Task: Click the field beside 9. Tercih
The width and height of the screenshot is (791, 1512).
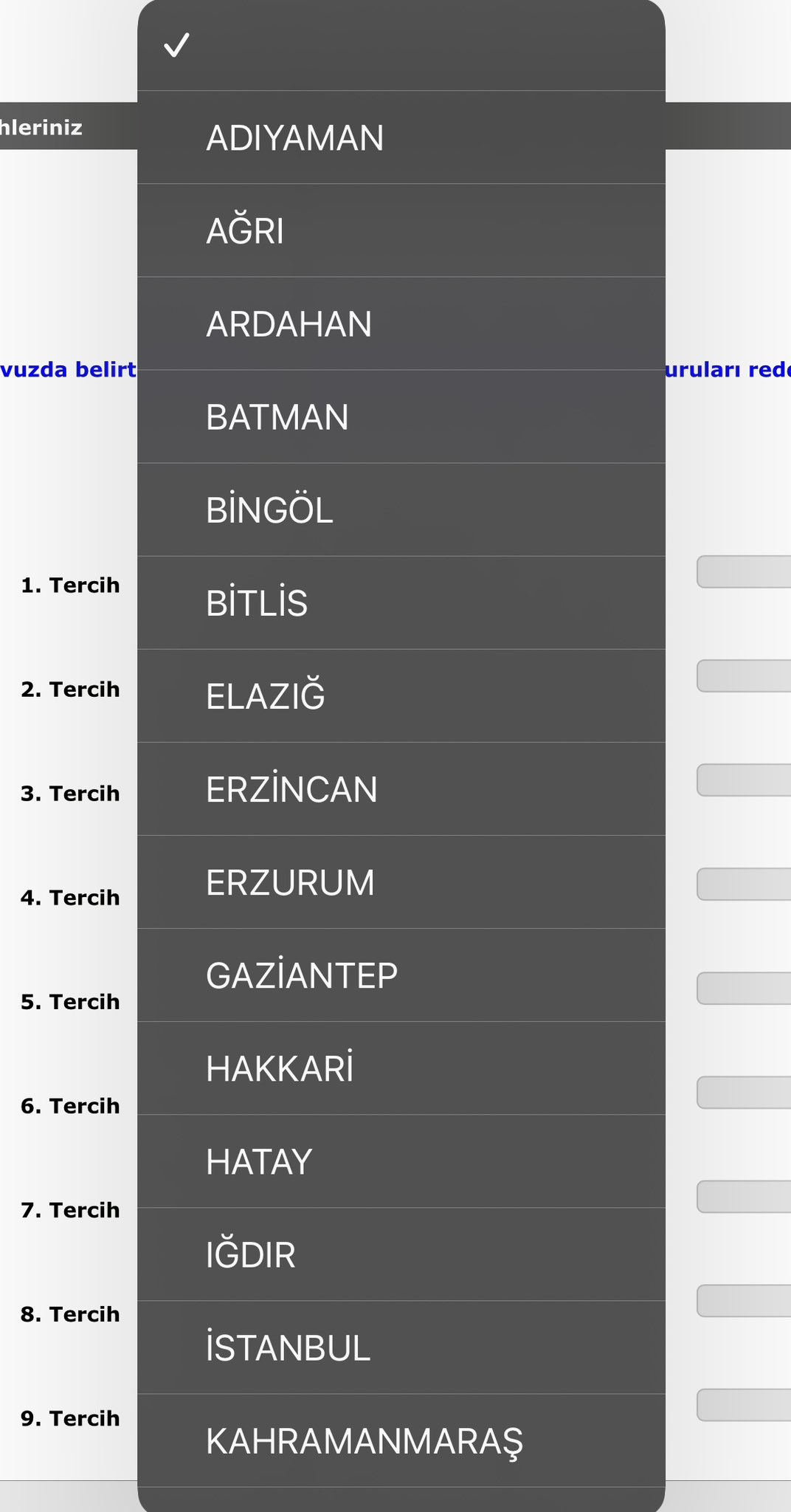Action: [x=744, y=1405]
